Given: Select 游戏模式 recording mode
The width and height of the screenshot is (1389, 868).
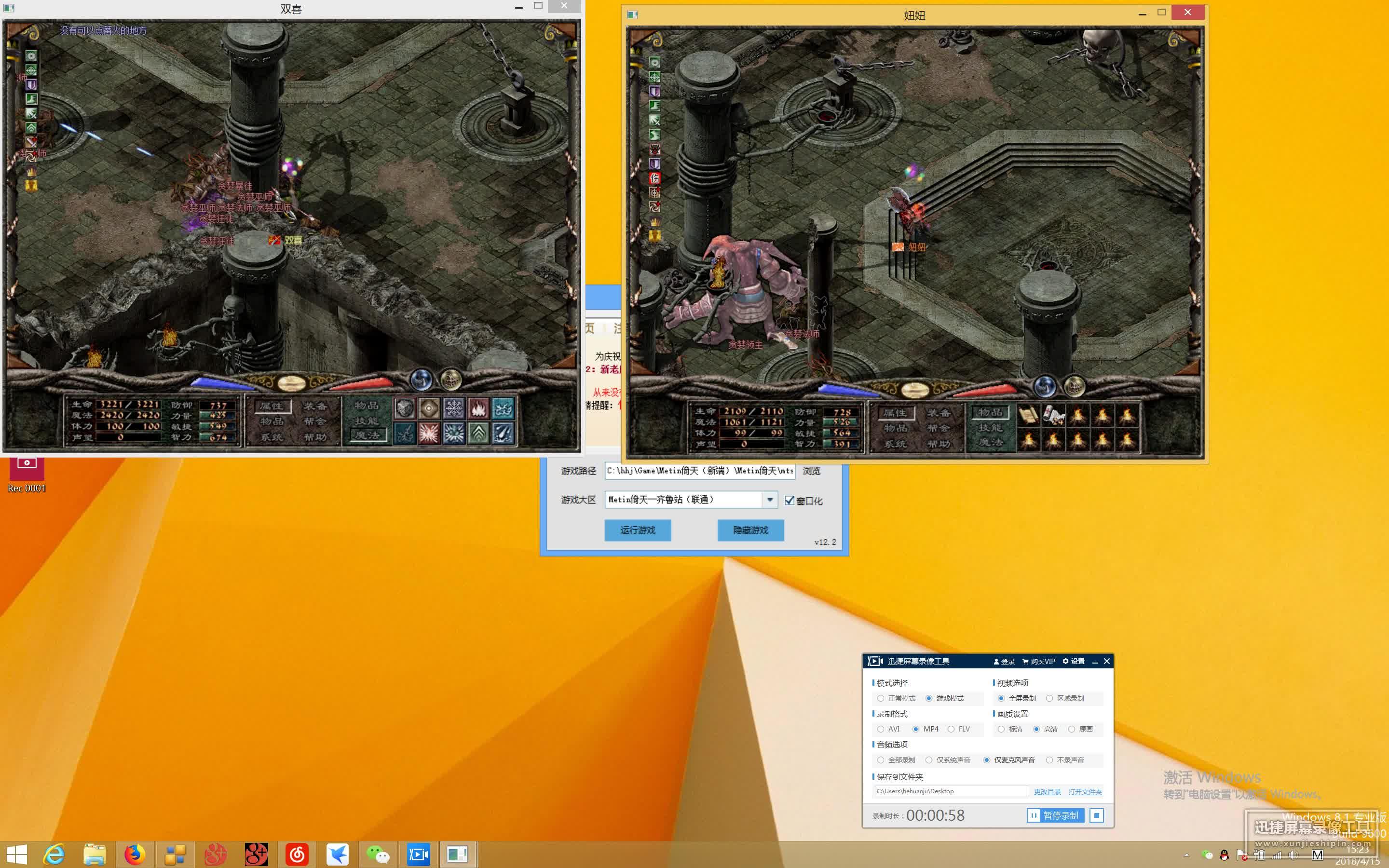Looking at the screenshot, I should point(945,698).
